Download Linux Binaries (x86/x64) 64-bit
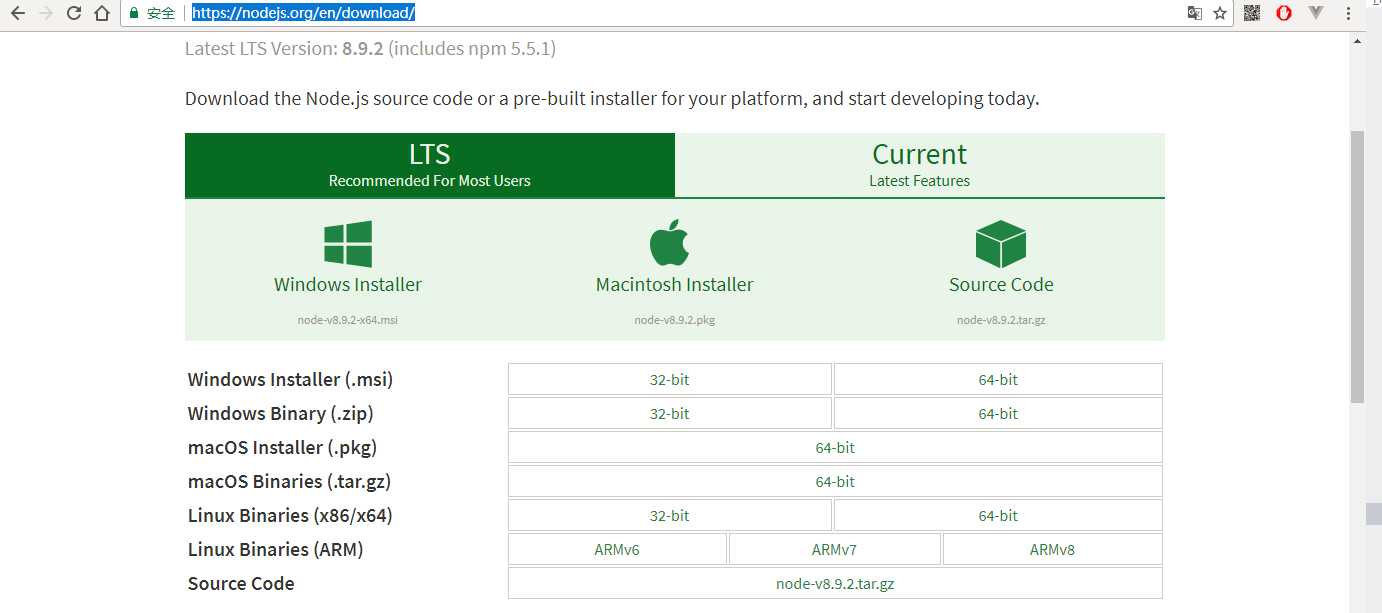 tap(998, 515)
